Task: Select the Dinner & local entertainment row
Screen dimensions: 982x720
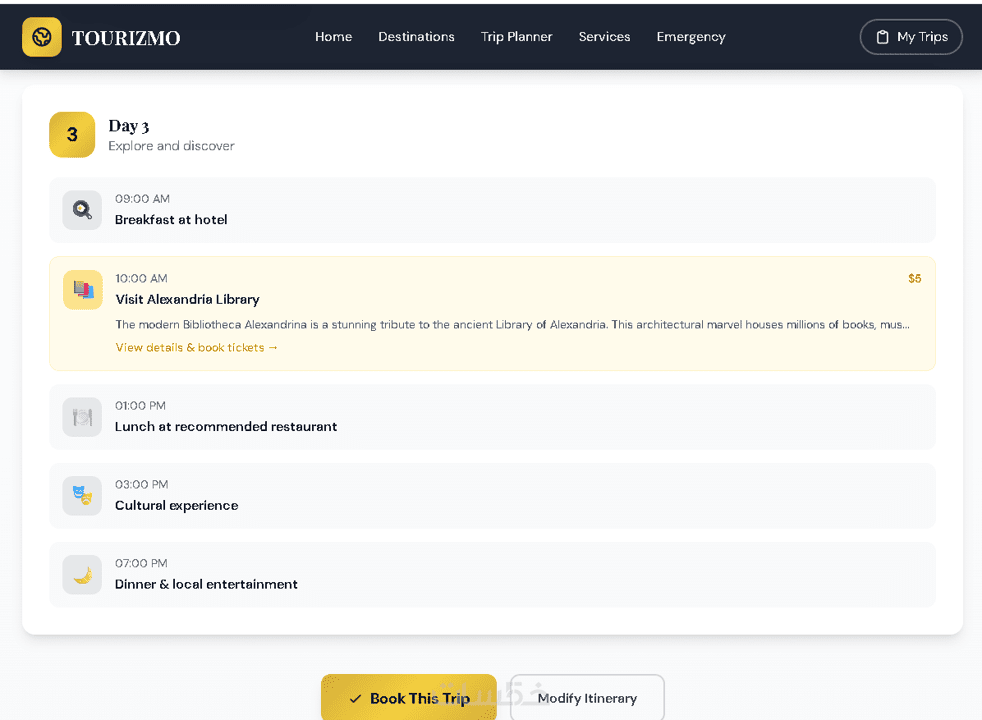Action: tap(492, 575)
